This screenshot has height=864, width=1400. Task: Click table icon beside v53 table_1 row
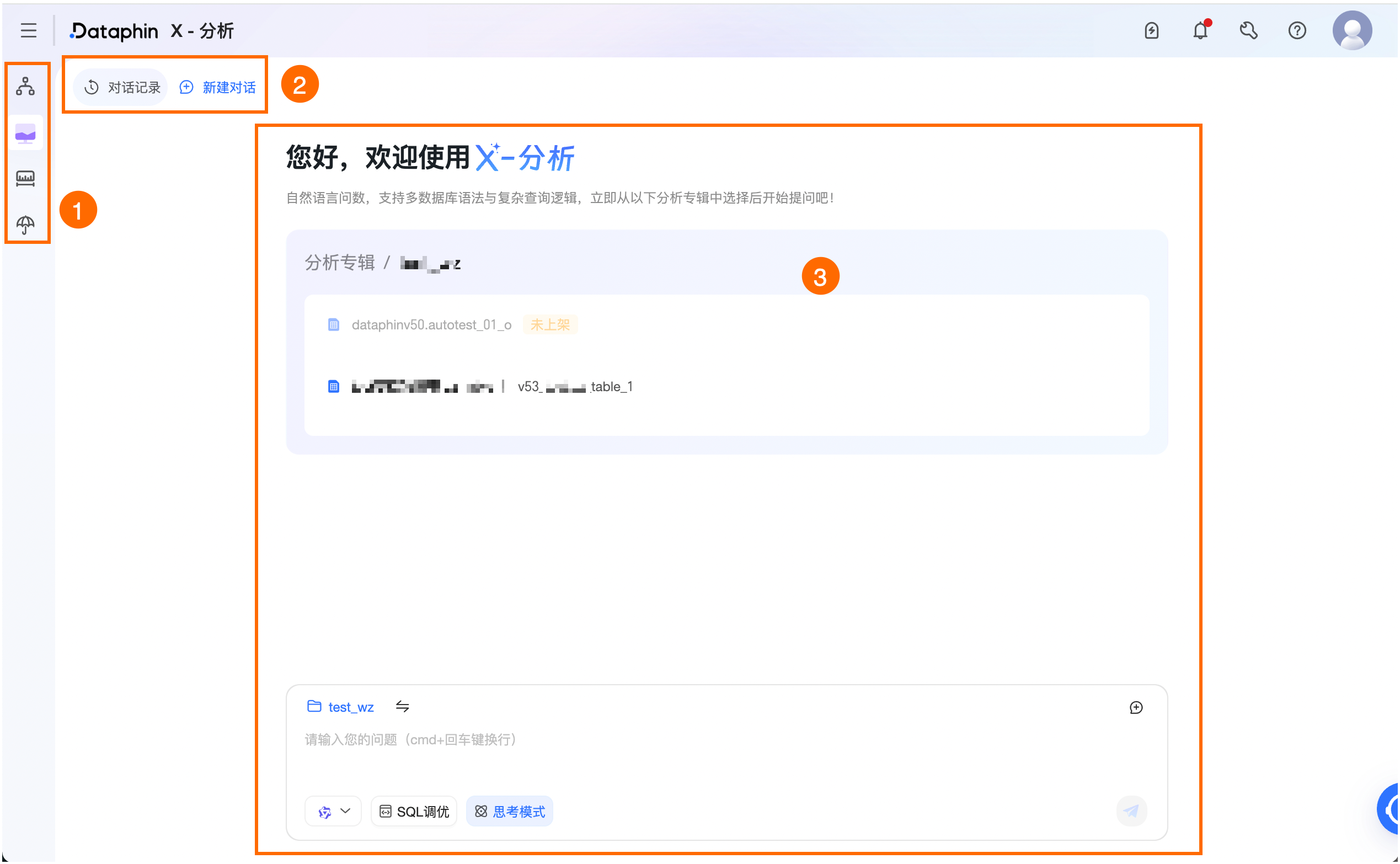pyautogui.click(x=334, y=387)
